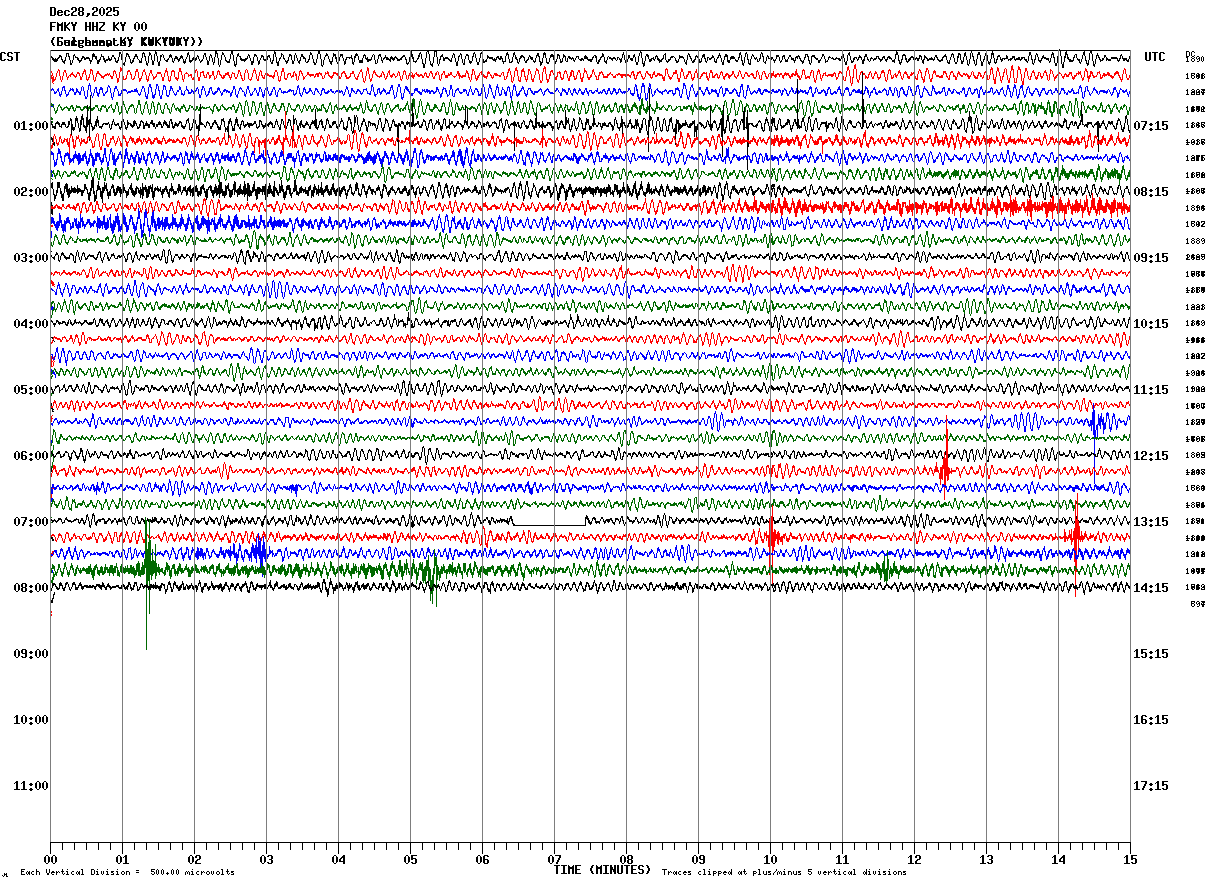Viewport: 1210px width, 886px height.
Task: Click the UTC timezone label
Action: point(1155,57)
